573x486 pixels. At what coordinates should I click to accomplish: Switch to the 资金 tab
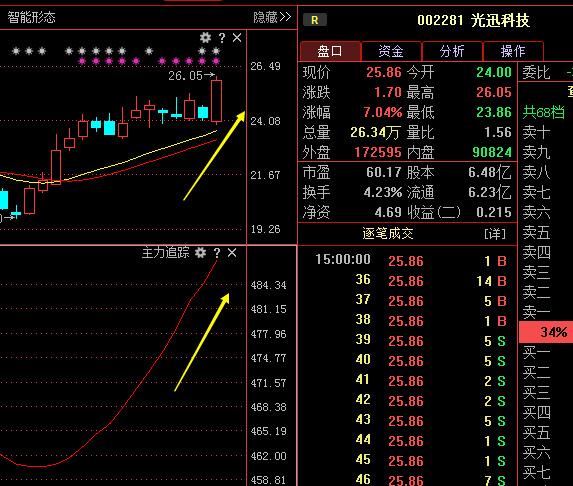pyautogui.click(x=391, y=51)
